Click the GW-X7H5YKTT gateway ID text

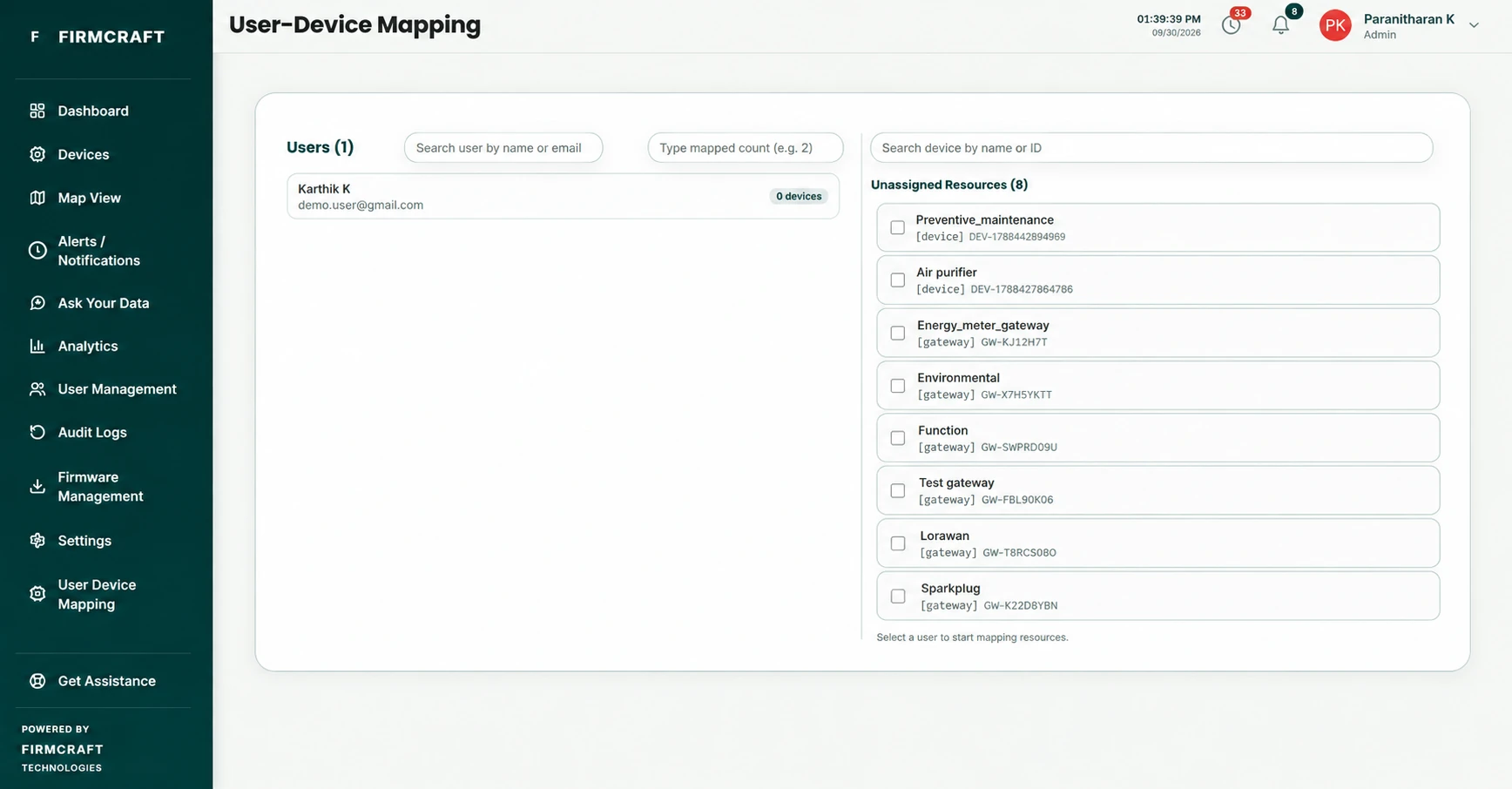pyautogui.click(x=1016, y=394)
